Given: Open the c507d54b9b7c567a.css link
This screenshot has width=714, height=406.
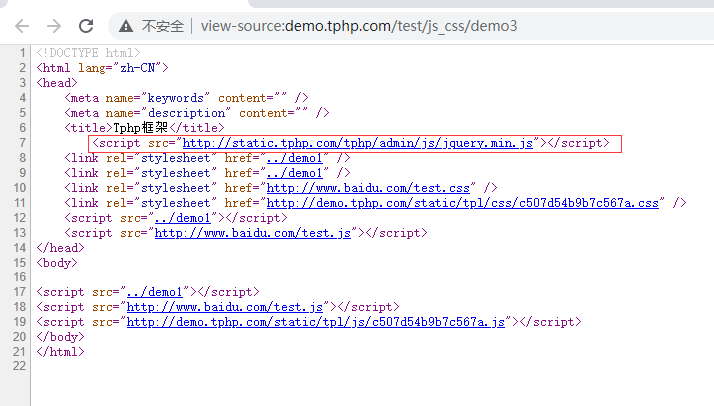Looking at the screenshot, I should coord(463,203).
